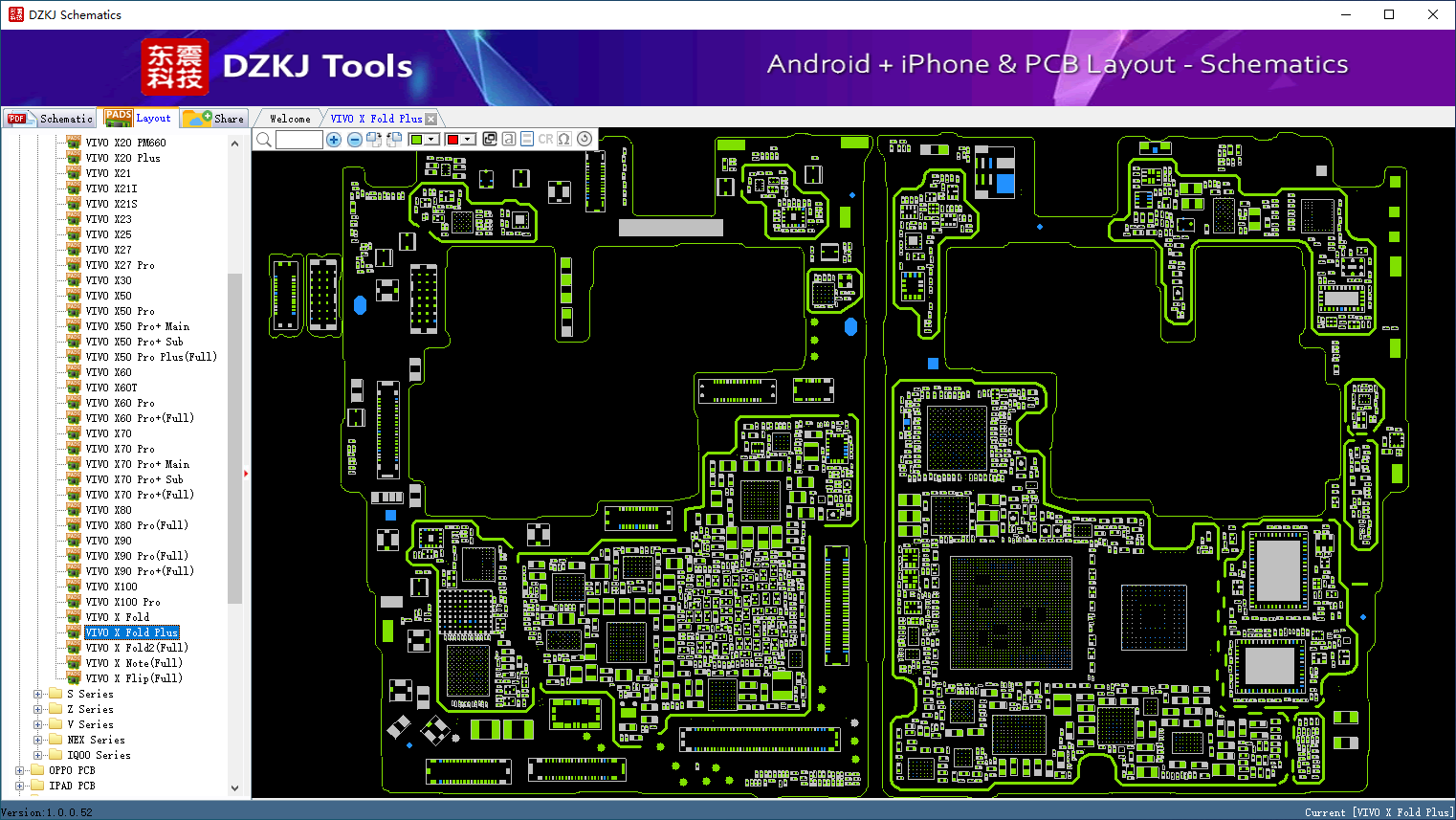
Task: Open the Share tab
Action: point(214,119)
